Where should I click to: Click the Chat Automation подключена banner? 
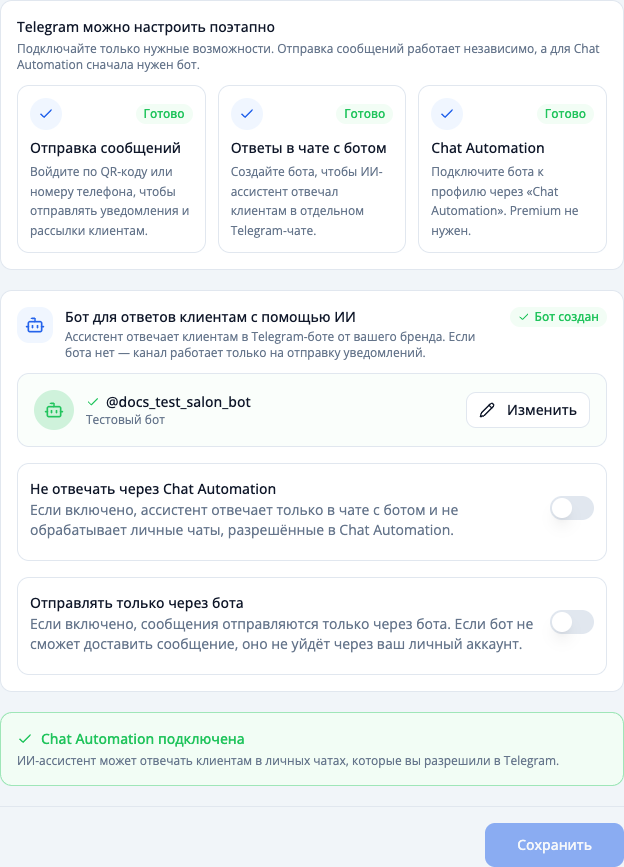(x=312, y=749)
